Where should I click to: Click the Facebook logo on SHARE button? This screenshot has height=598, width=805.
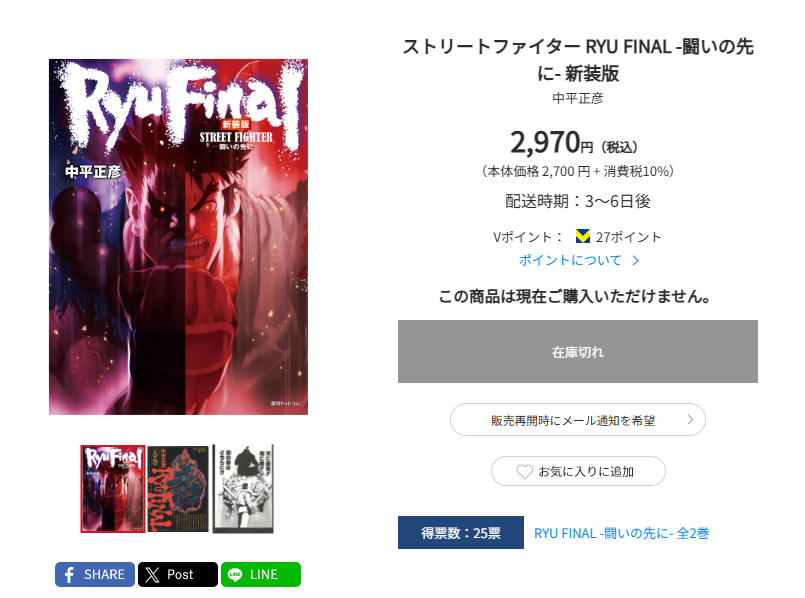[x=69, y=574]
